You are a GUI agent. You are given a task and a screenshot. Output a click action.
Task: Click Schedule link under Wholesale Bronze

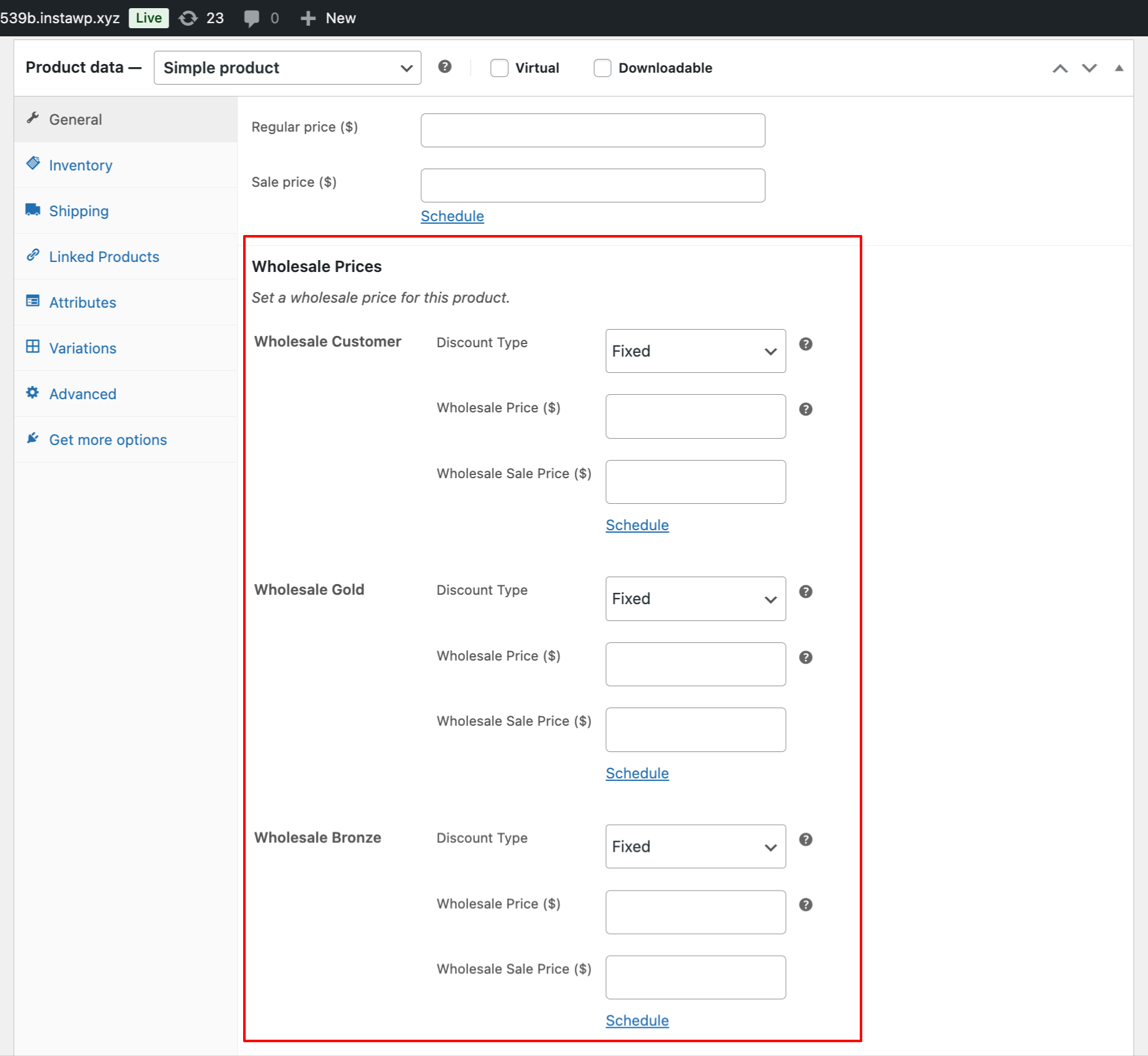[637, 1021]
